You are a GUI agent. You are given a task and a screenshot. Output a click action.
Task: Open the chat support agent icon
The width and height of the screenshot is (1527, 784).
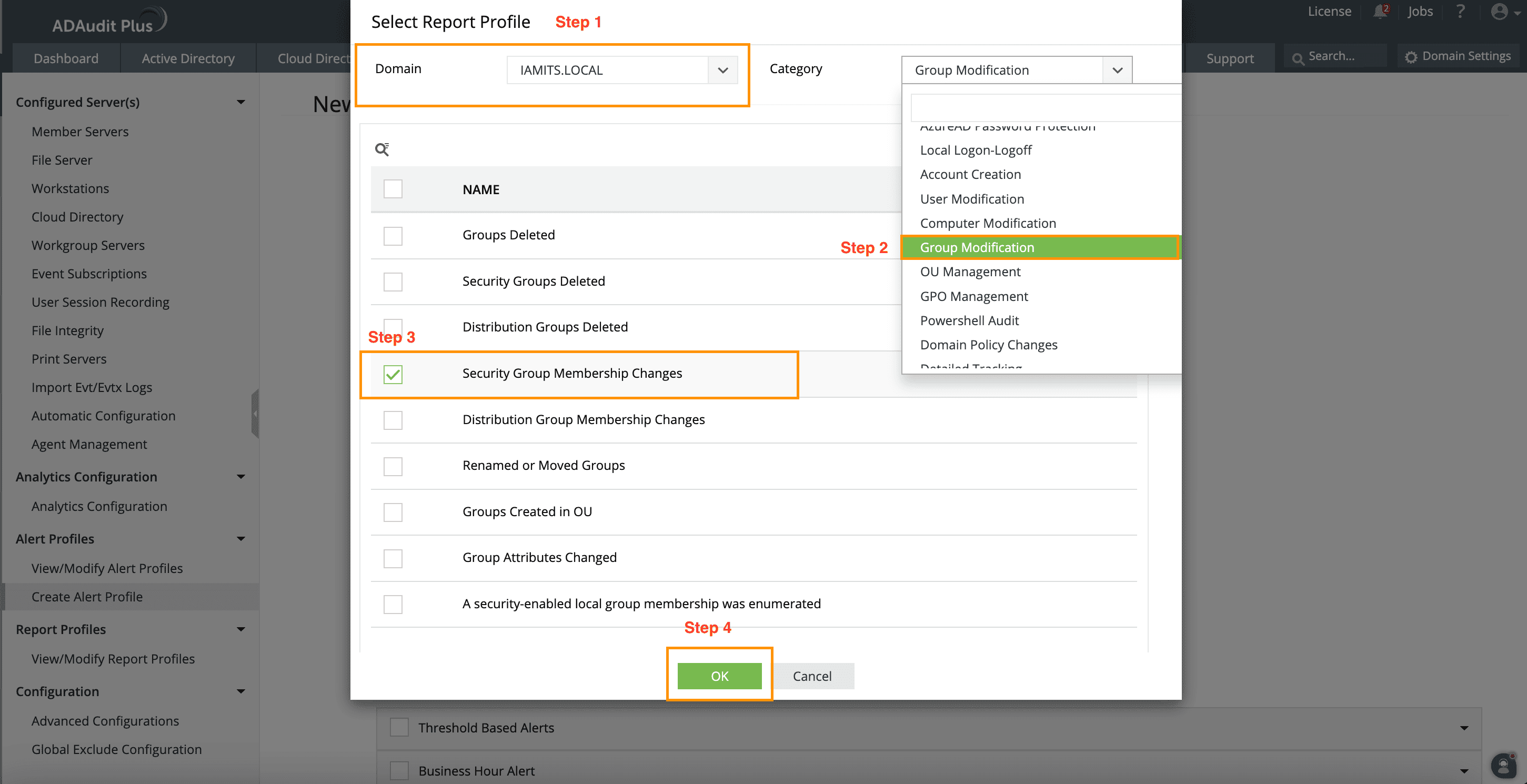1503,766
